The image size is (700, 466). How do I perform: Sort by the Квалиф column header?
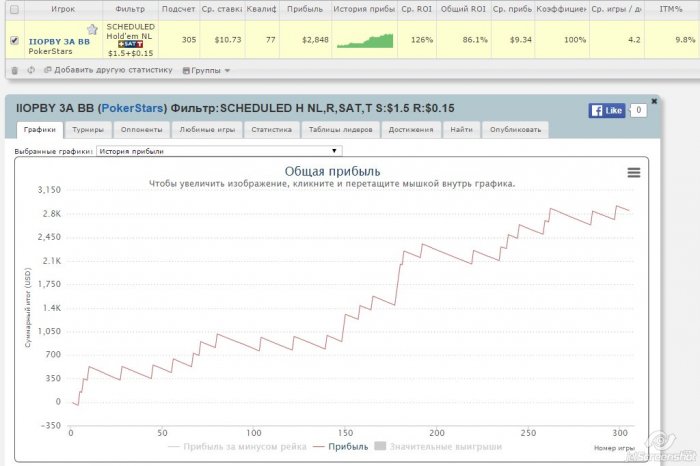click(262, 9)
